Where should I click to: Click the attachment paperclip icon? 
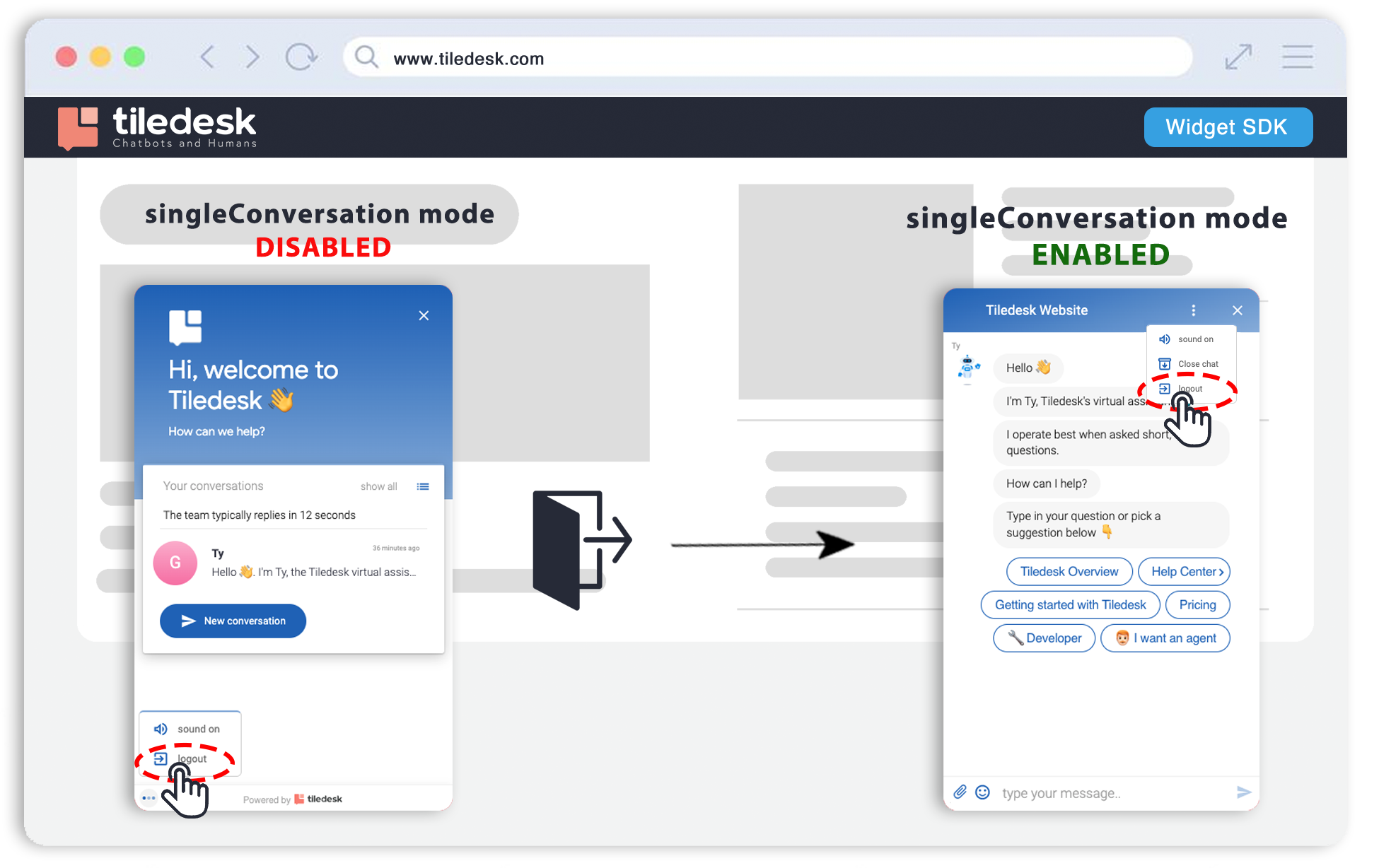coord(960,792)
